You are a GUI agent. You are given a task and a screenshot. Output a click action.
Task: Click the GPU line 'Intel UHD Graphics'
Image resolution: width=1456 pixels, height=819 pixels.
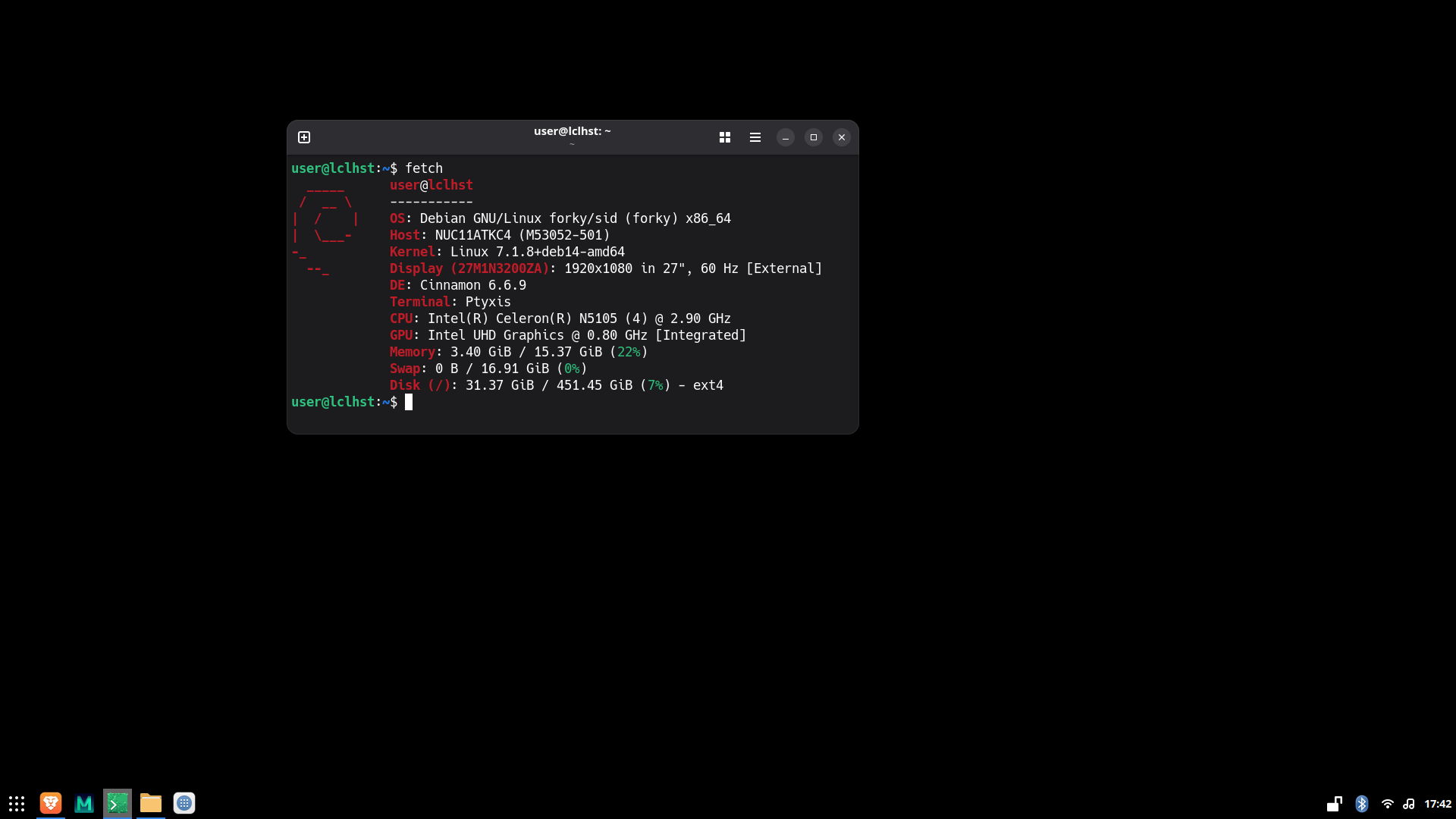pos(496,335)
